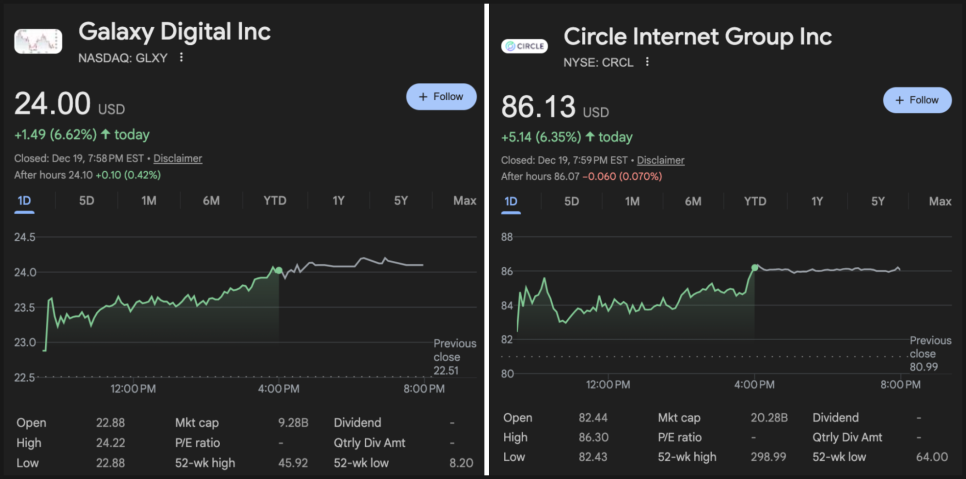Click the closing-price dot on Circle chart
966x479 pixels.
coord(755,267)
